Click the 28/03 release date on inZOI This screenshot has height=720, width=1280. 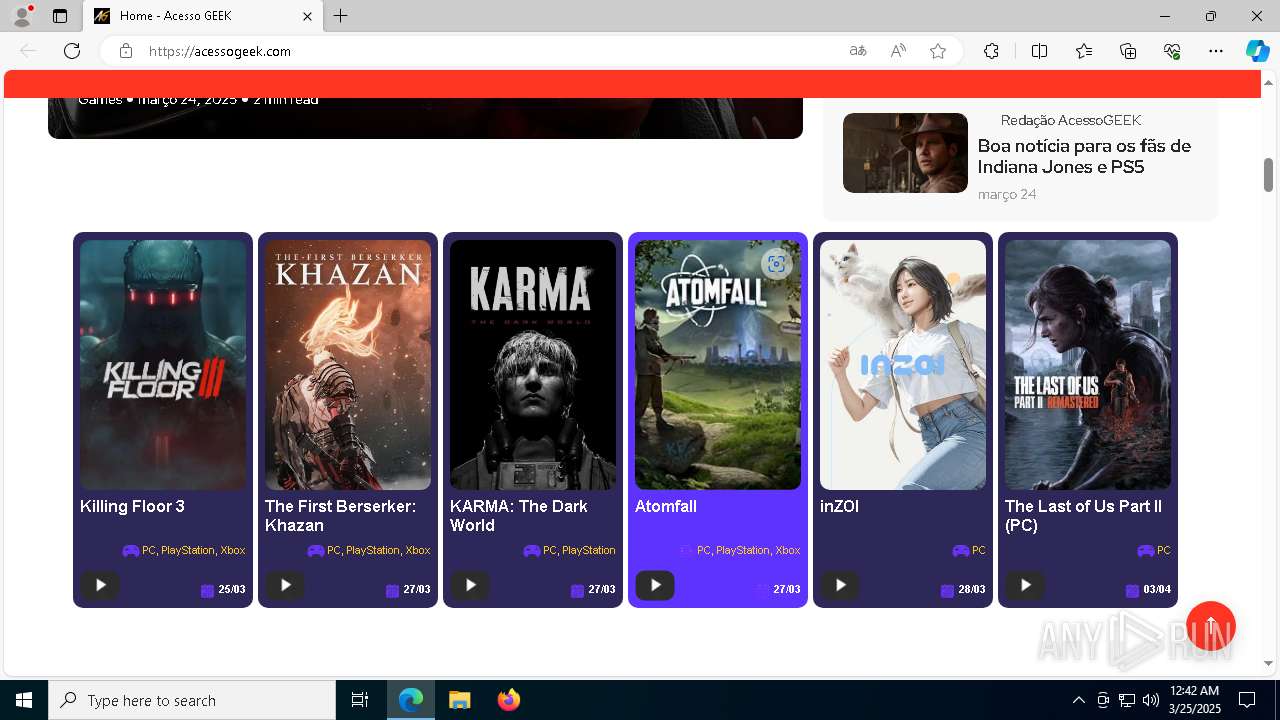point(972,590)
